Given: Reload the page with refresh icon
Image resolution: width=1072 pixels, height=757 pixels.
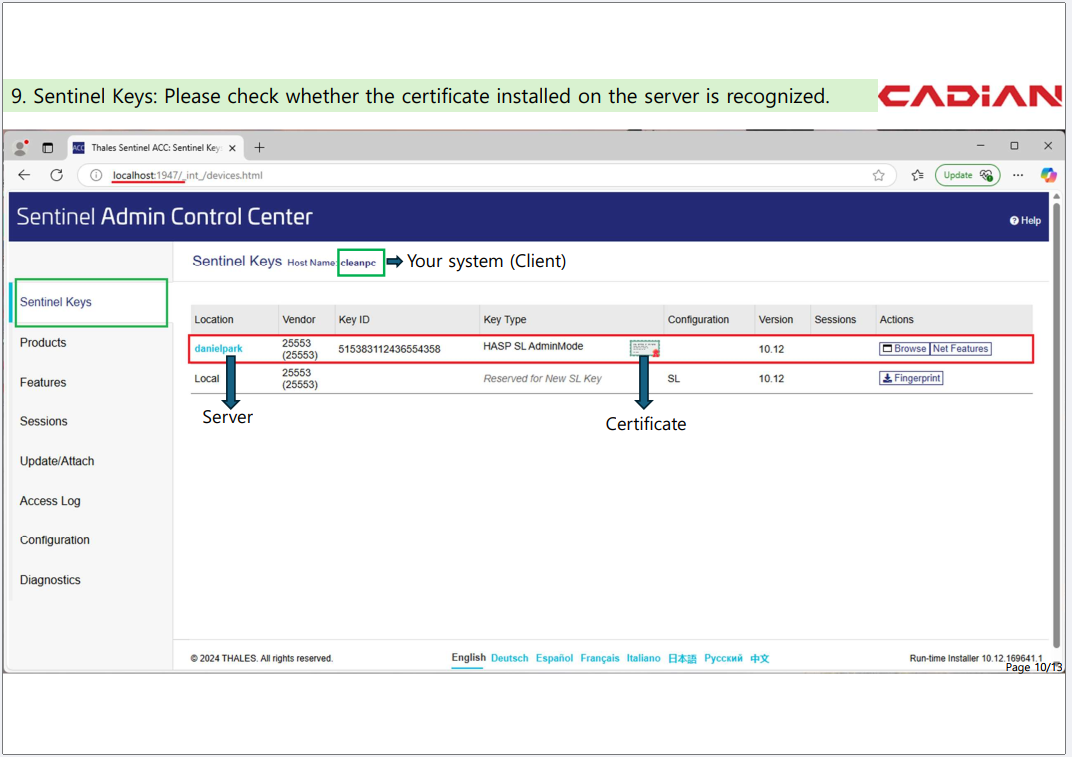Looking at the screenshot, I should coord(57,175).
